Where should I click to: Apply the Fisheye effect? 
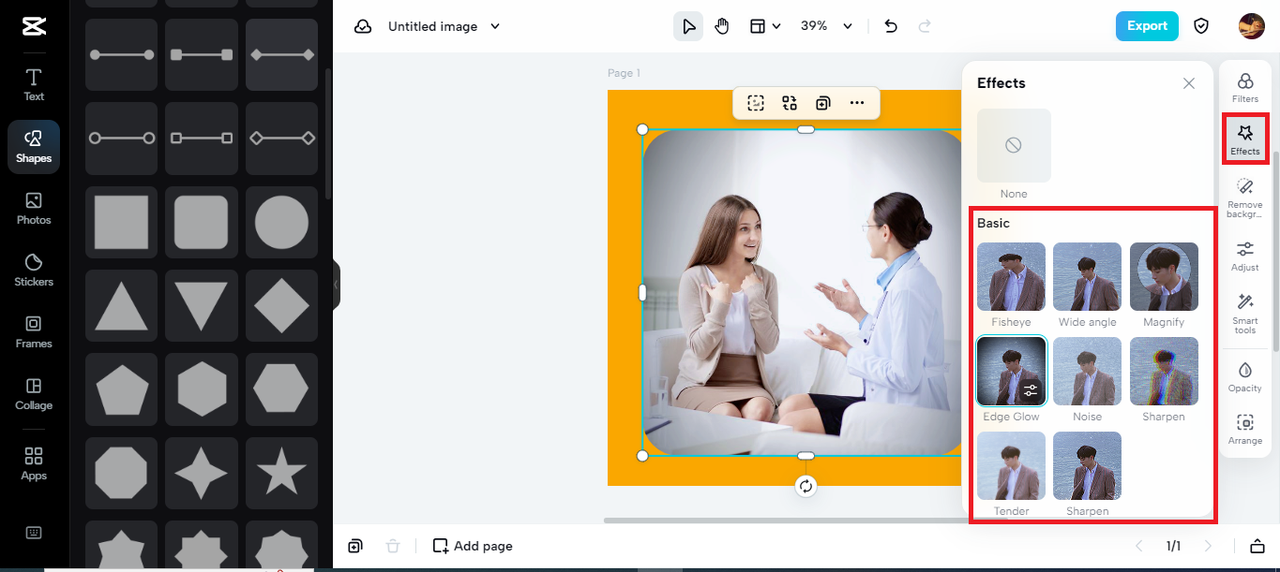pyautogui.click(x=1011, y=276)
